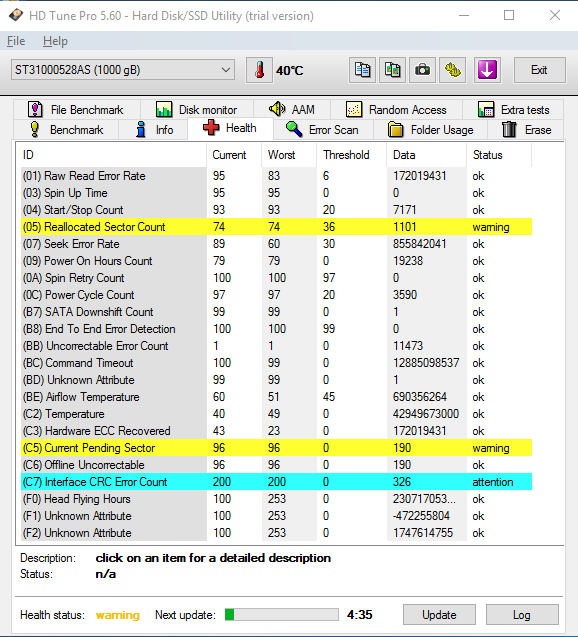Click the 40°C temperature reading
The height and width of the screenshot is (637, 578).
point(290,71)
